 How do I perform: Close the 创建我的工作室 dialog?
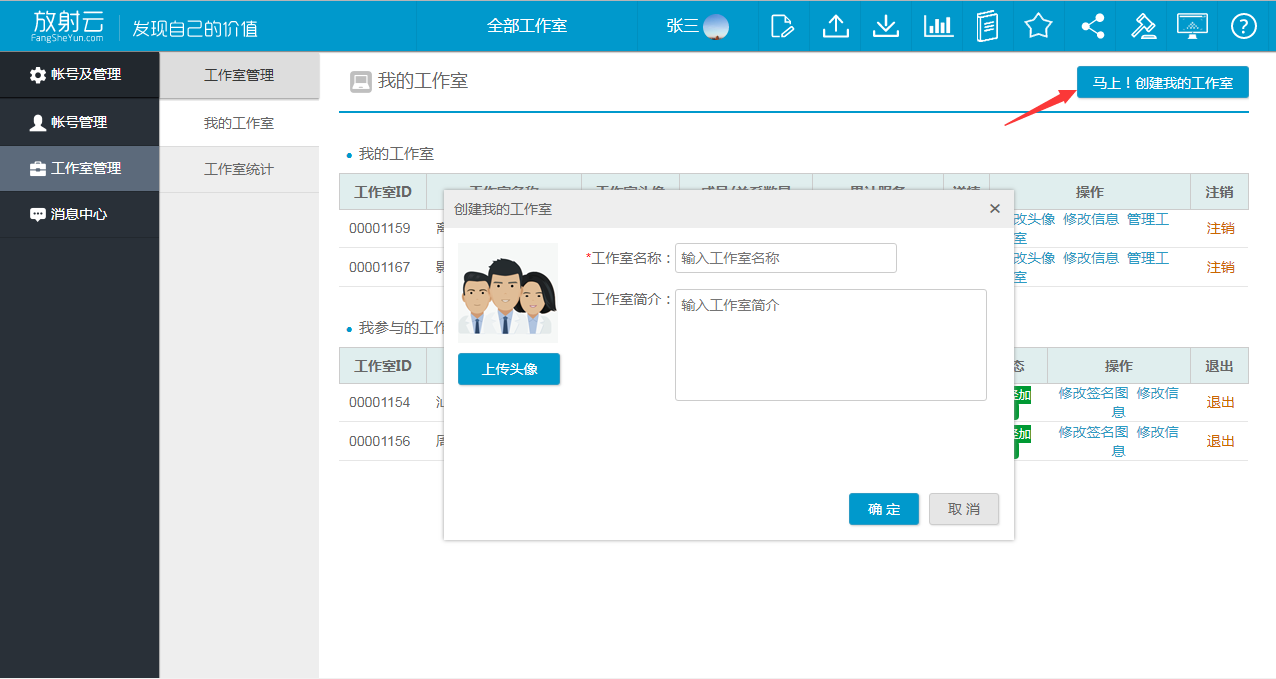tap(994, 209)
